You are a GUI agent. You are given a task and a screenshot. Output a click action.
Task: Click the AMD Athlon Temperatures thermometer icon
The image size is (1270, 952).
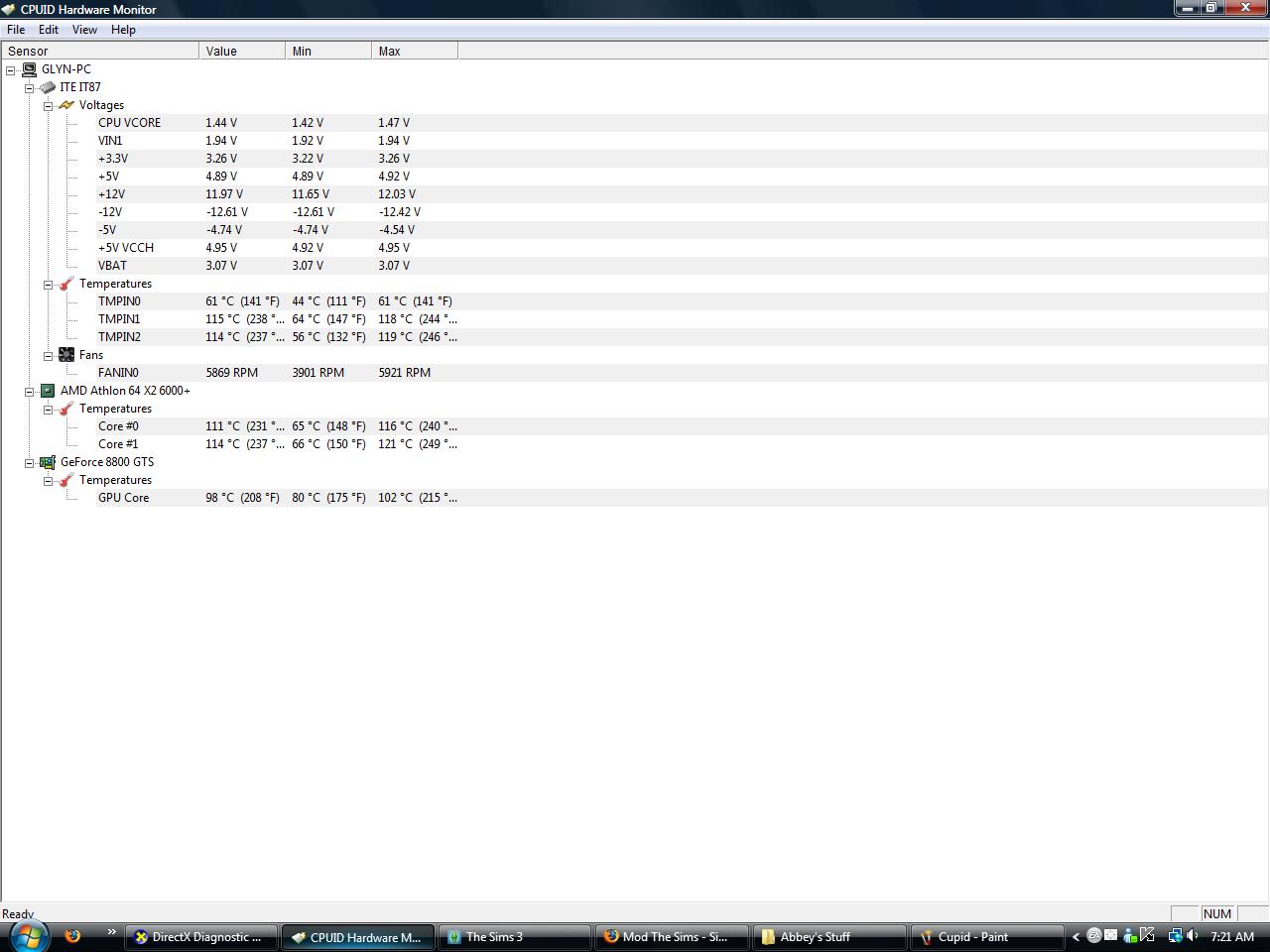click(66, 409)
